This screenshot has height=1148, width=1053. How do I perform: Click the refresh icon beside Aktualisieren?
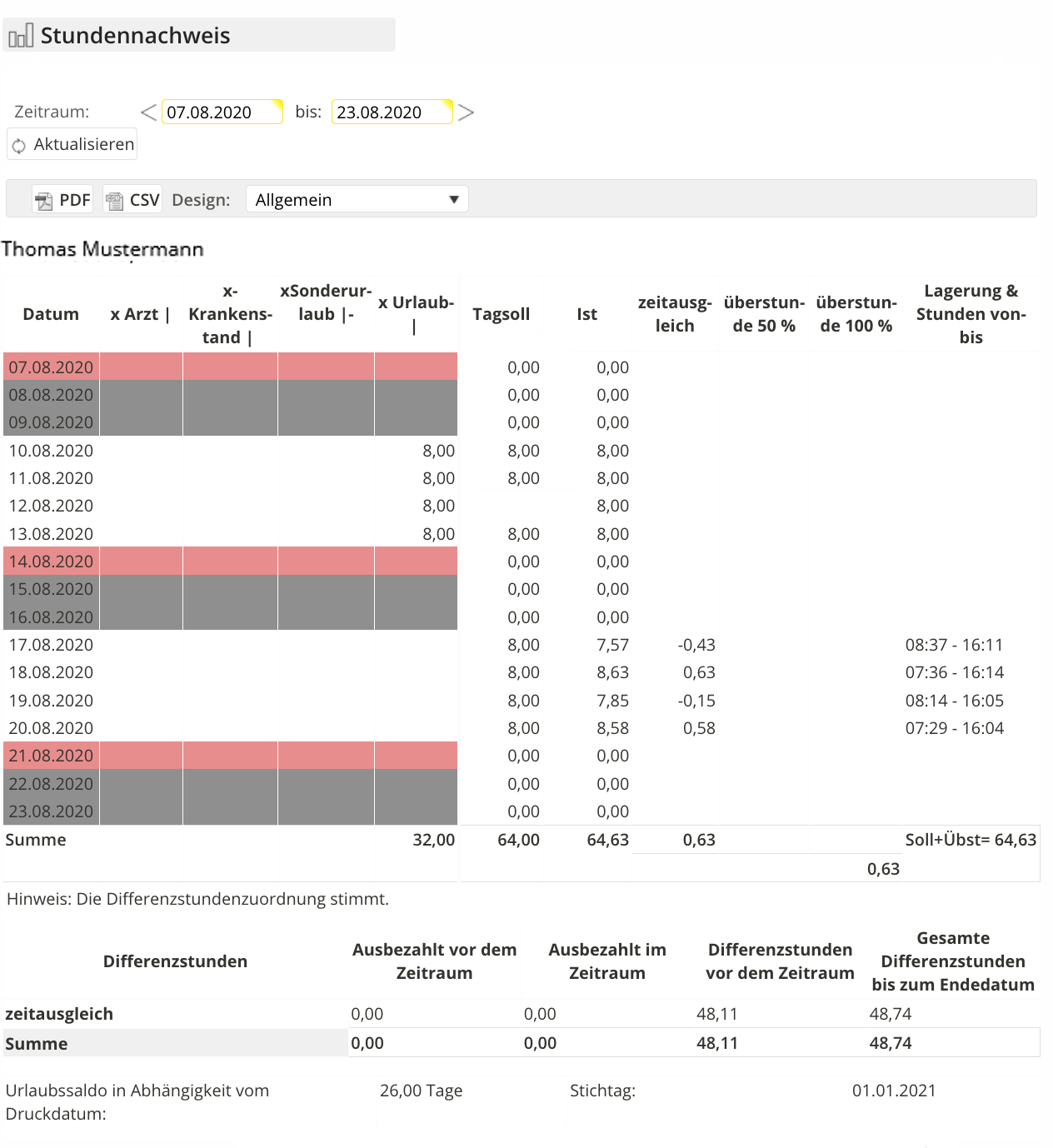click(x=19, y=146)
